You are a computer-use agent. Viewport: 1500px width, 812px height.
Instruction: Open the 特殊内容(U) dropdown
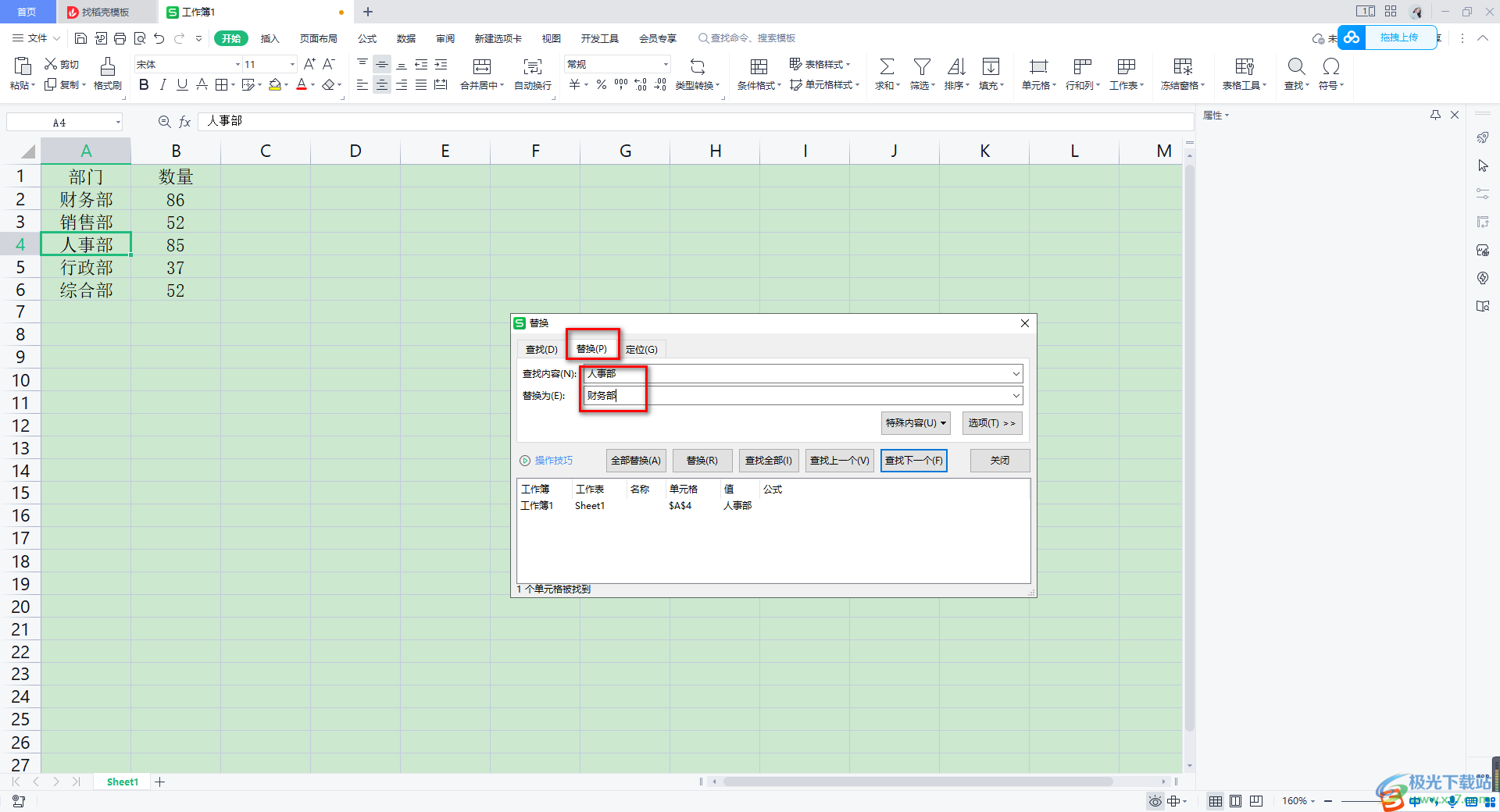pyautogui.click(x=916, y=423)
